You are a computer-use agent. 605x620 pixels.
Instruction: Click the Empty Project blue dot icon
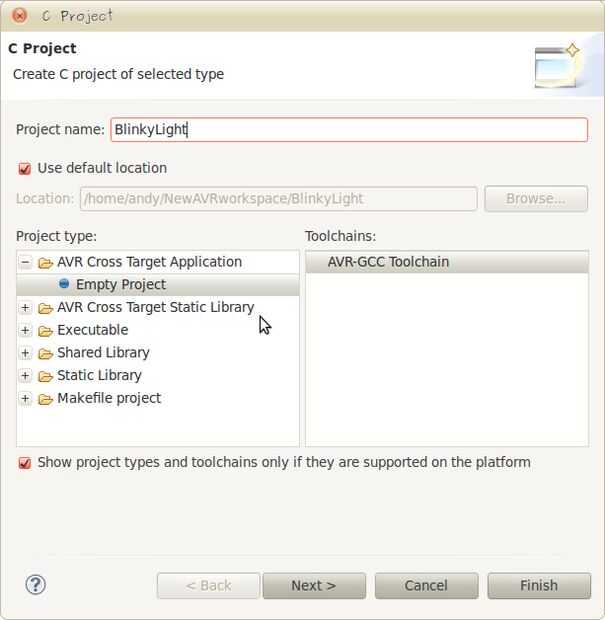(64, 285)
